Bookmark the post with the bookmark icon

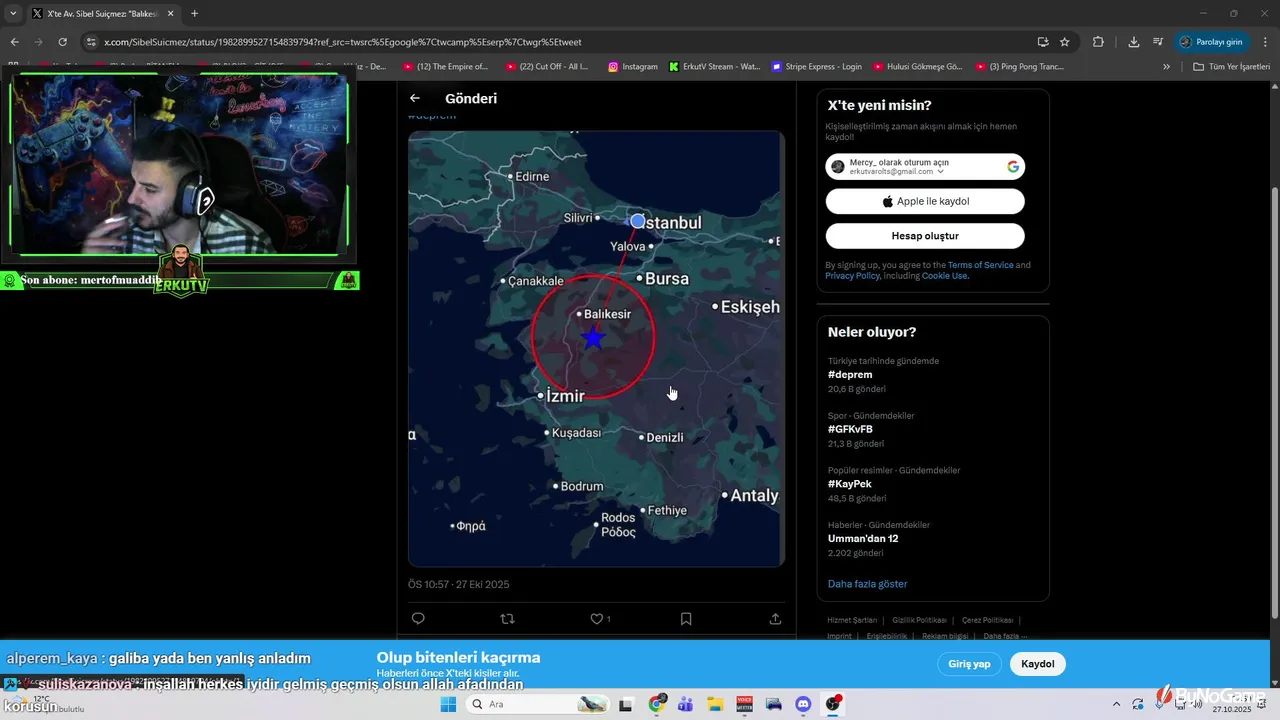click(x=686, y=619)
